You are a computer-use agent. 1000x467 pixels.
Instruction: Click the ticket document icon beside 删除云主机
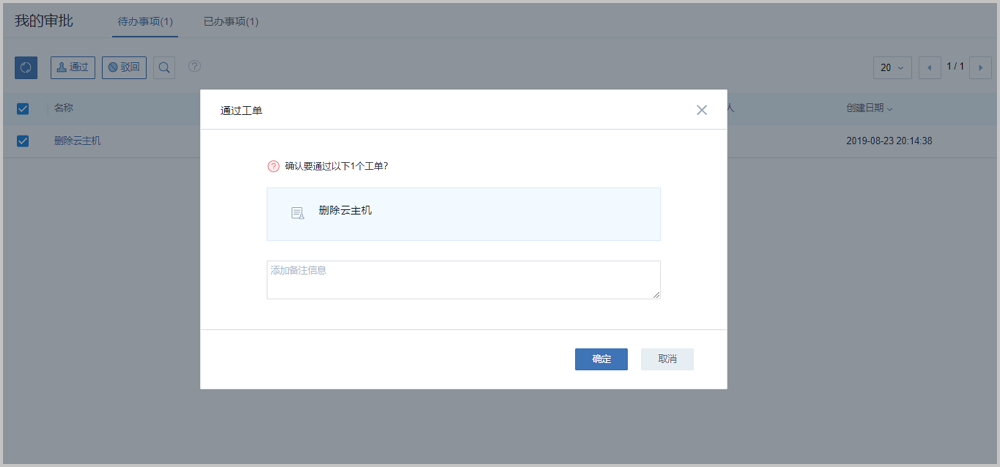[297, 213]
